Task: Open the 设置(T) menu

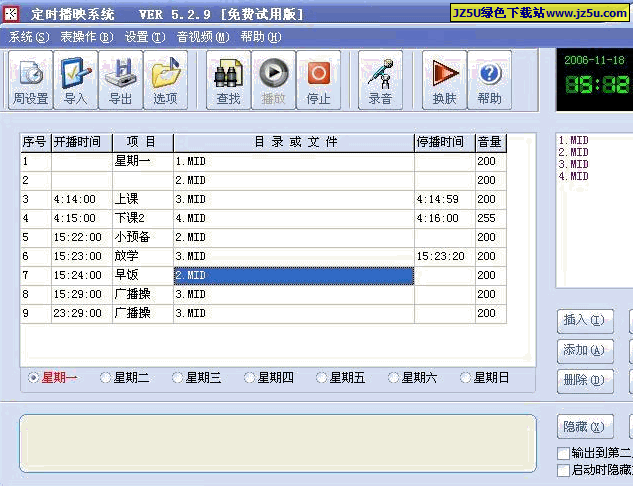Action: tap(145, 37)
